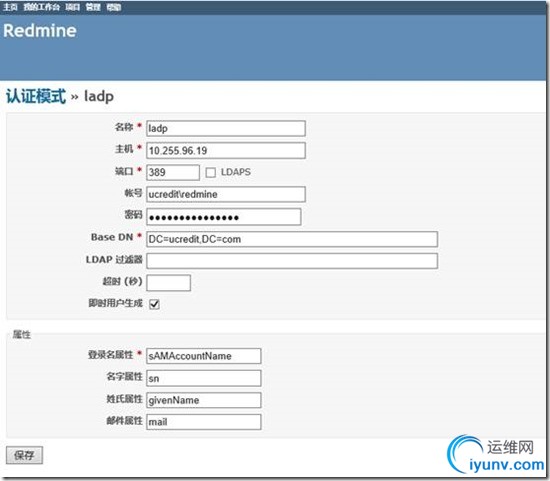Click the 属性 fieldset legend

click(x=21, y=334)
